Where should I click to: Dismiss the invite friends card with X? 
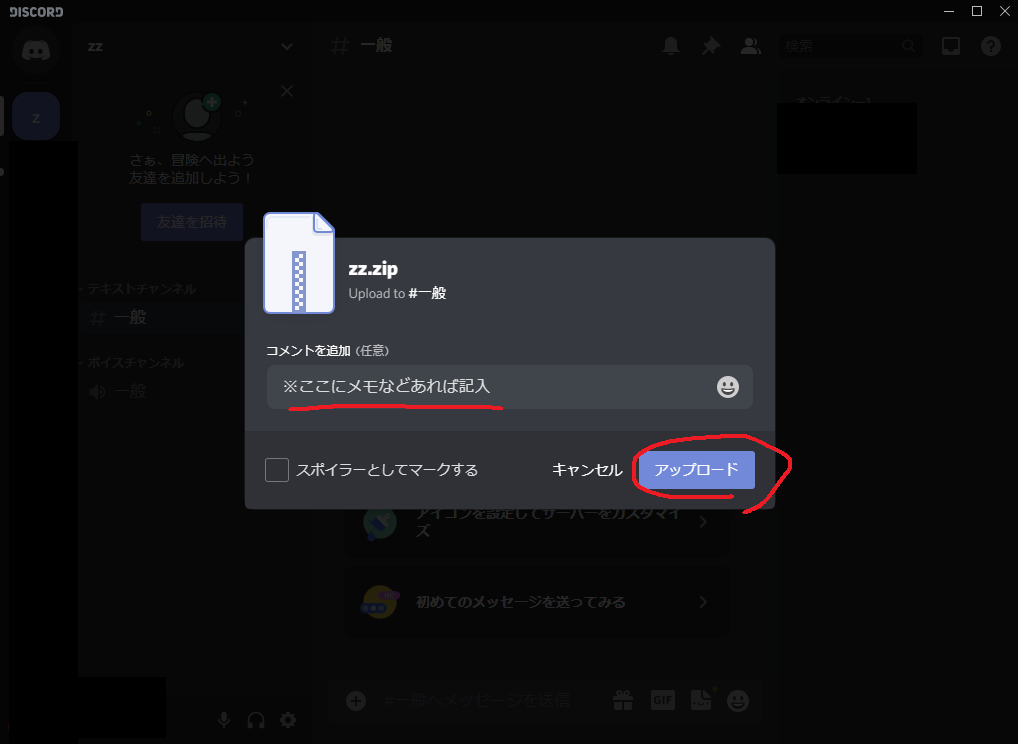[x=287, y=91]
